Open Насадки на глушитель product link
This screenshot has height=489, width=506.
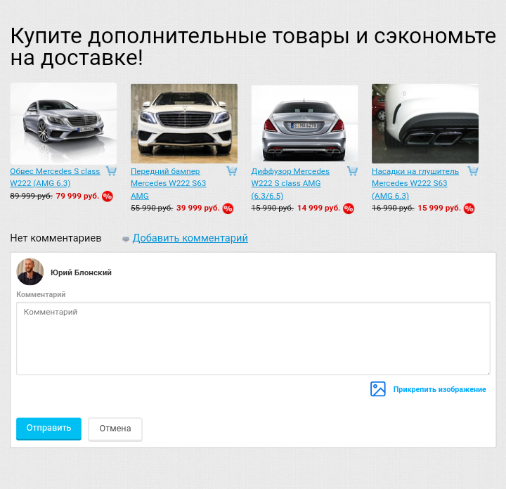click(x=415, y=183)
